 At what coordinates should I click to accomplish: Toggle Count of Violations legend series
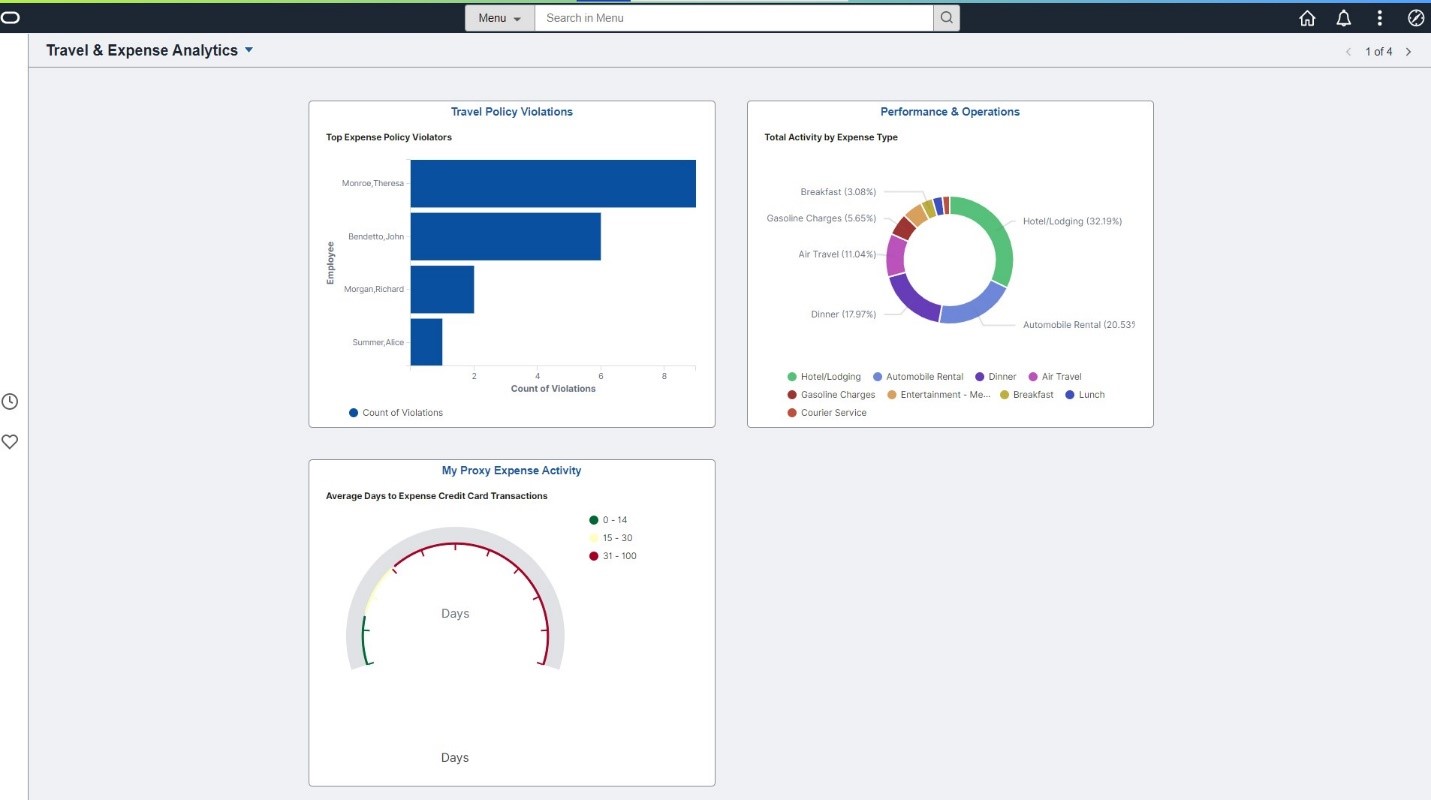pyautogui.click(x=396, y=413)
